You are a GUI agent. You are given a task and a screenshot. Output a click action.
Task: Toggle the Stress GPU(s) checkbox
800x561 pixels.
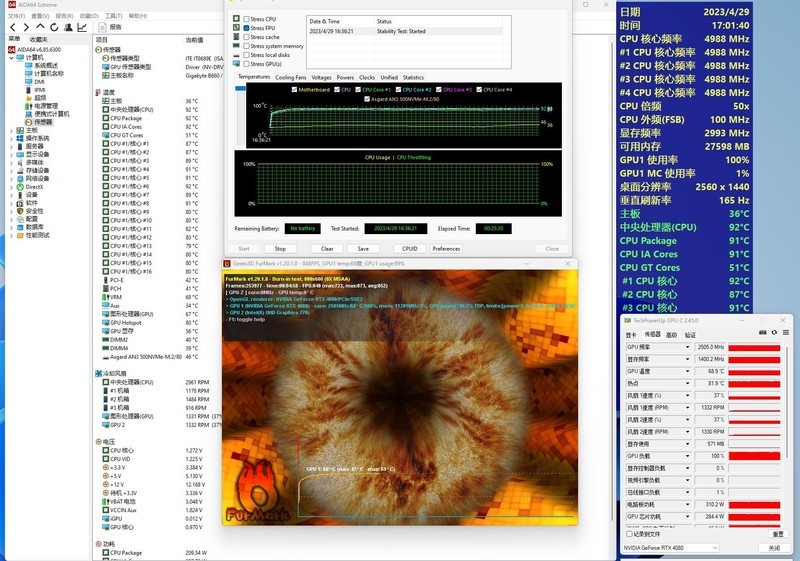pyautogui.click(x=248, y=63)
